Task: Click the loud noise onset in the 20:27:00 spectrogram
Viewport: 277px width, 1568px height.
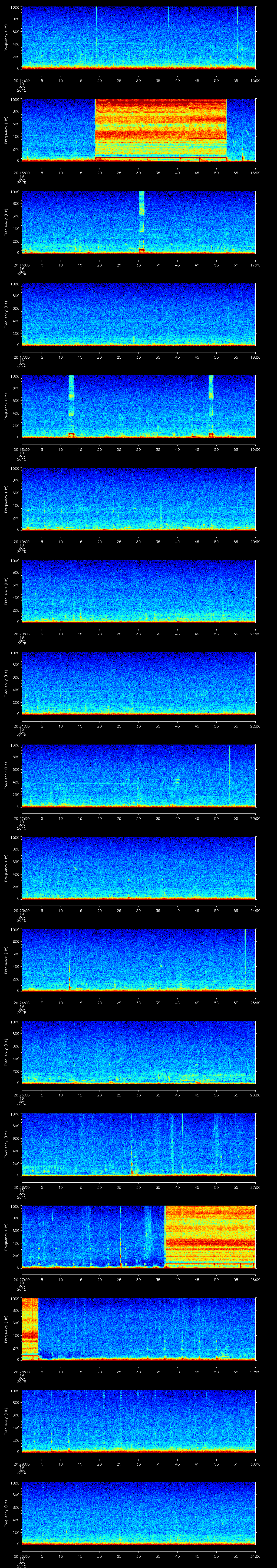Action: click(210, 1237)
